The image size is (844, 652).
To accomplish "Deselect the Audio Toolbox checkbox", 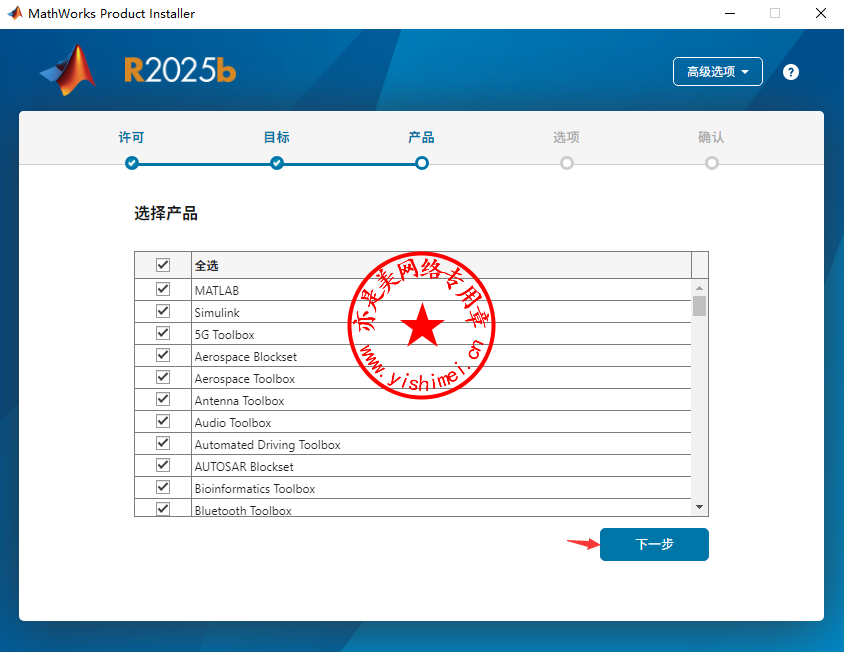I will coord(163,422).
